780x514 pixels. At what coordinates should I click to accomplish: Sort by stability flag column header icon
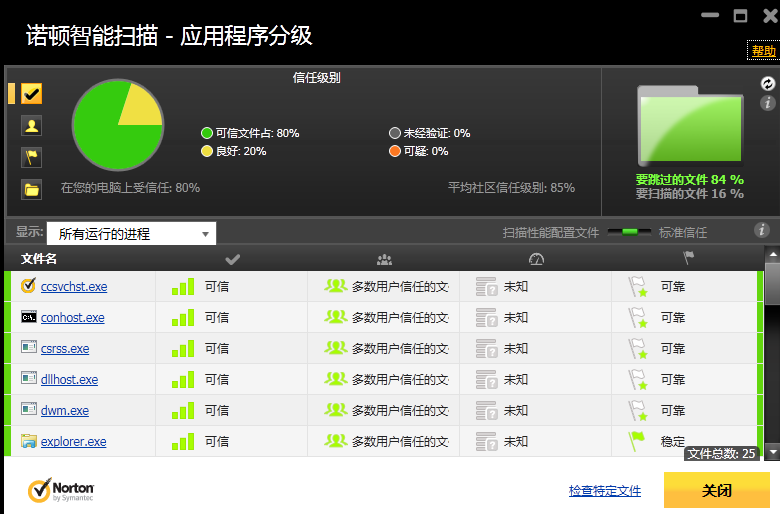[x=688, y=258]
